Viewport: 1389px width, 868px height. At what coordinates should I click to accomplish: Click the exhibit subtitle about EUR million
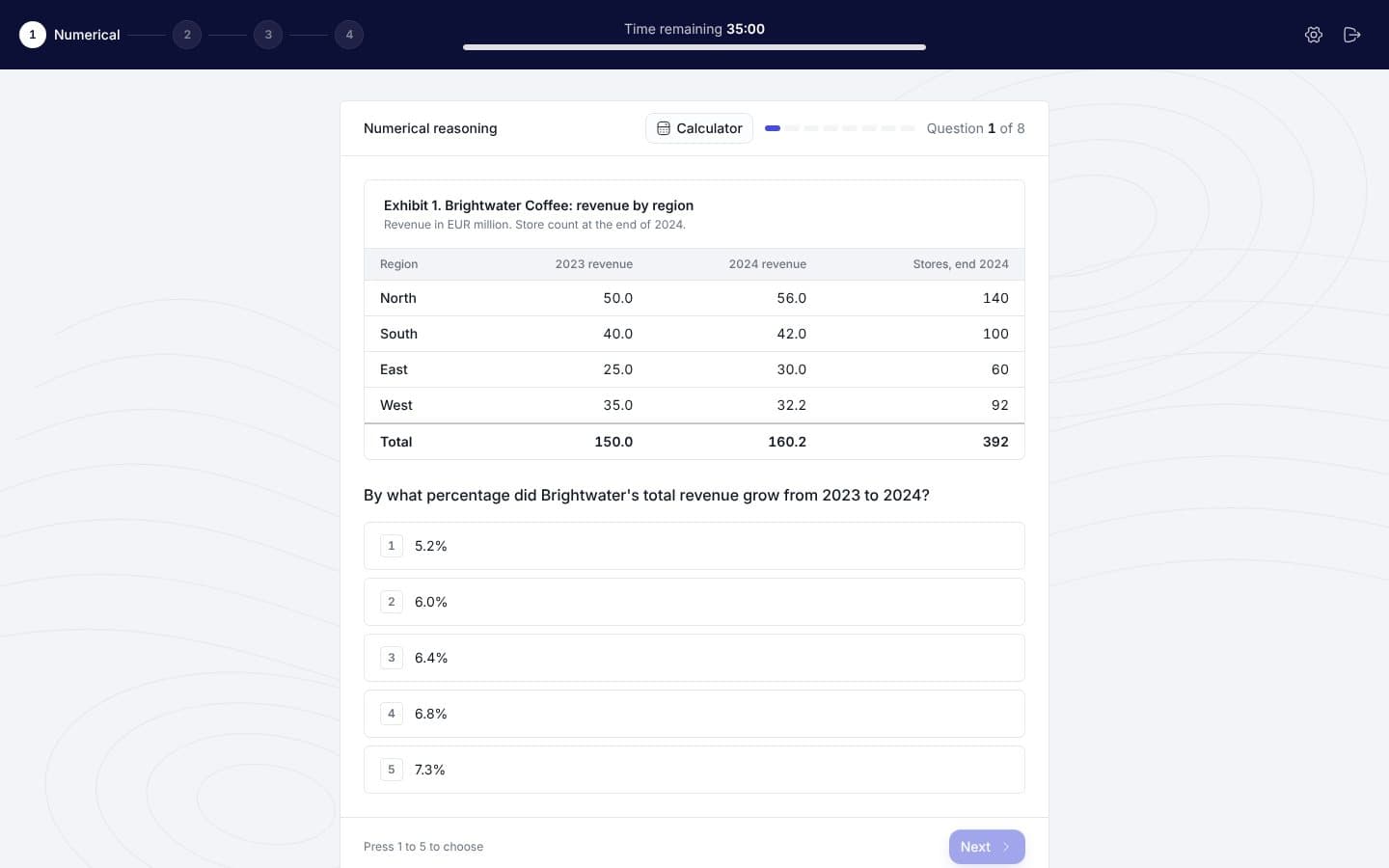pyautogui.click(x=534, y=225)
